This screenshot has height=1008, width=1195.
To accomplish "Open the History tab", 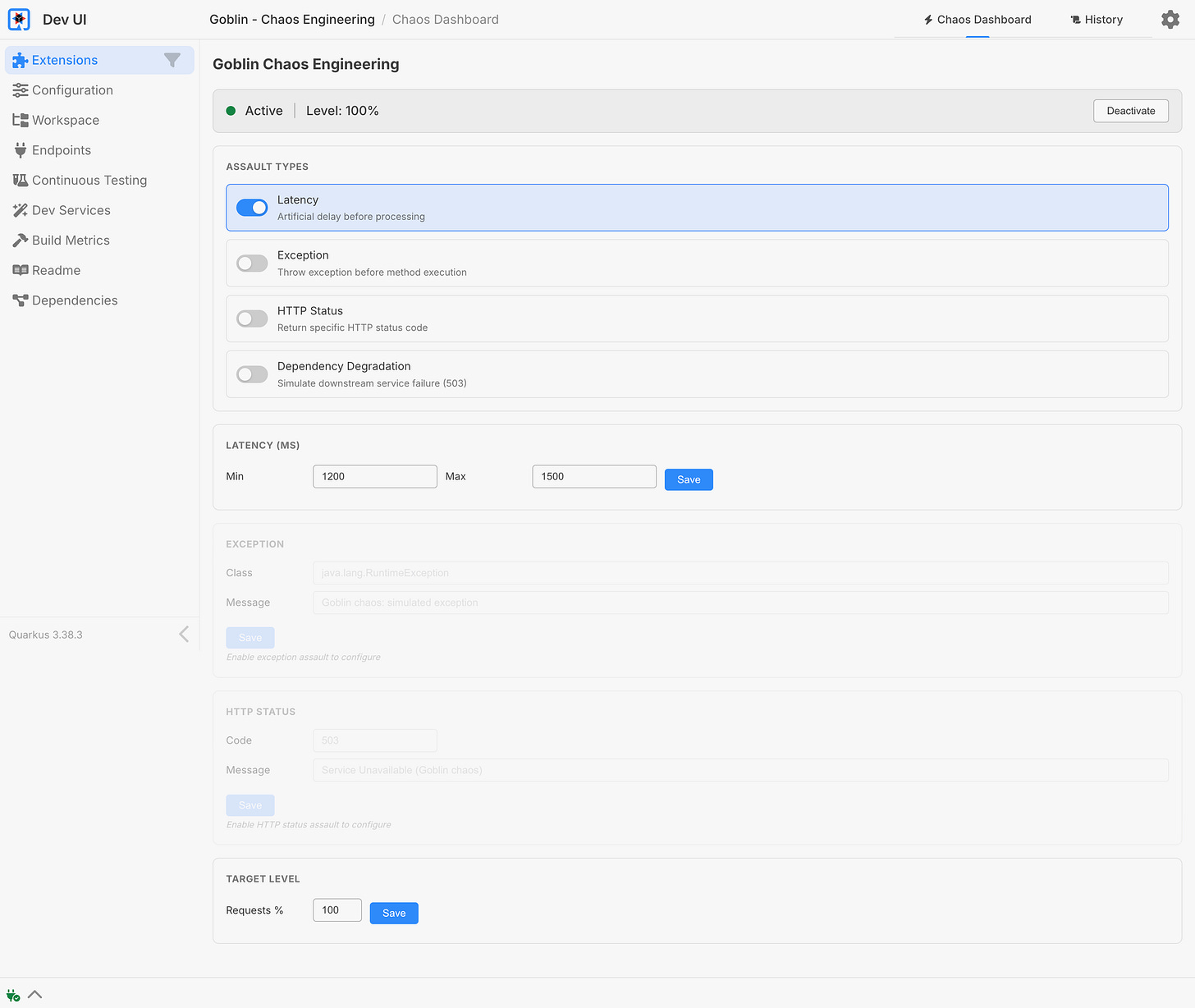I will [x=1097, y=20].
